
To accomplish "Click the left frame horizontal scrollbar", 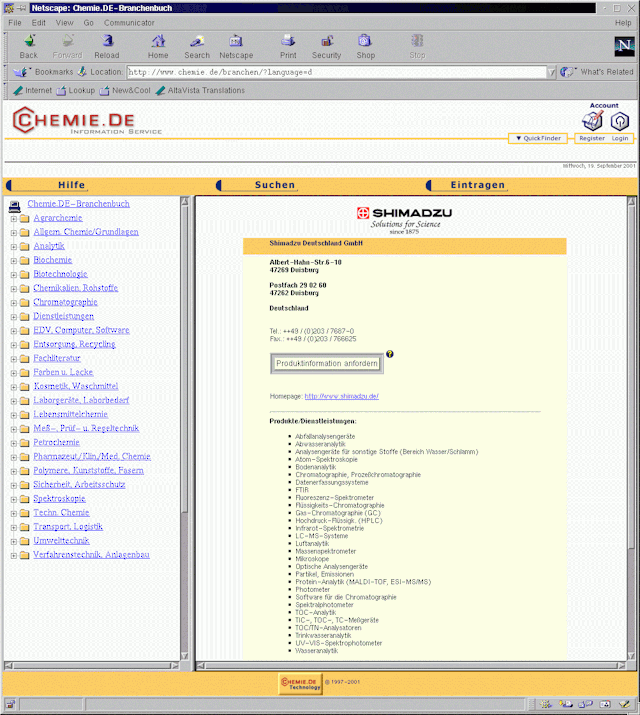I will 92,666.
